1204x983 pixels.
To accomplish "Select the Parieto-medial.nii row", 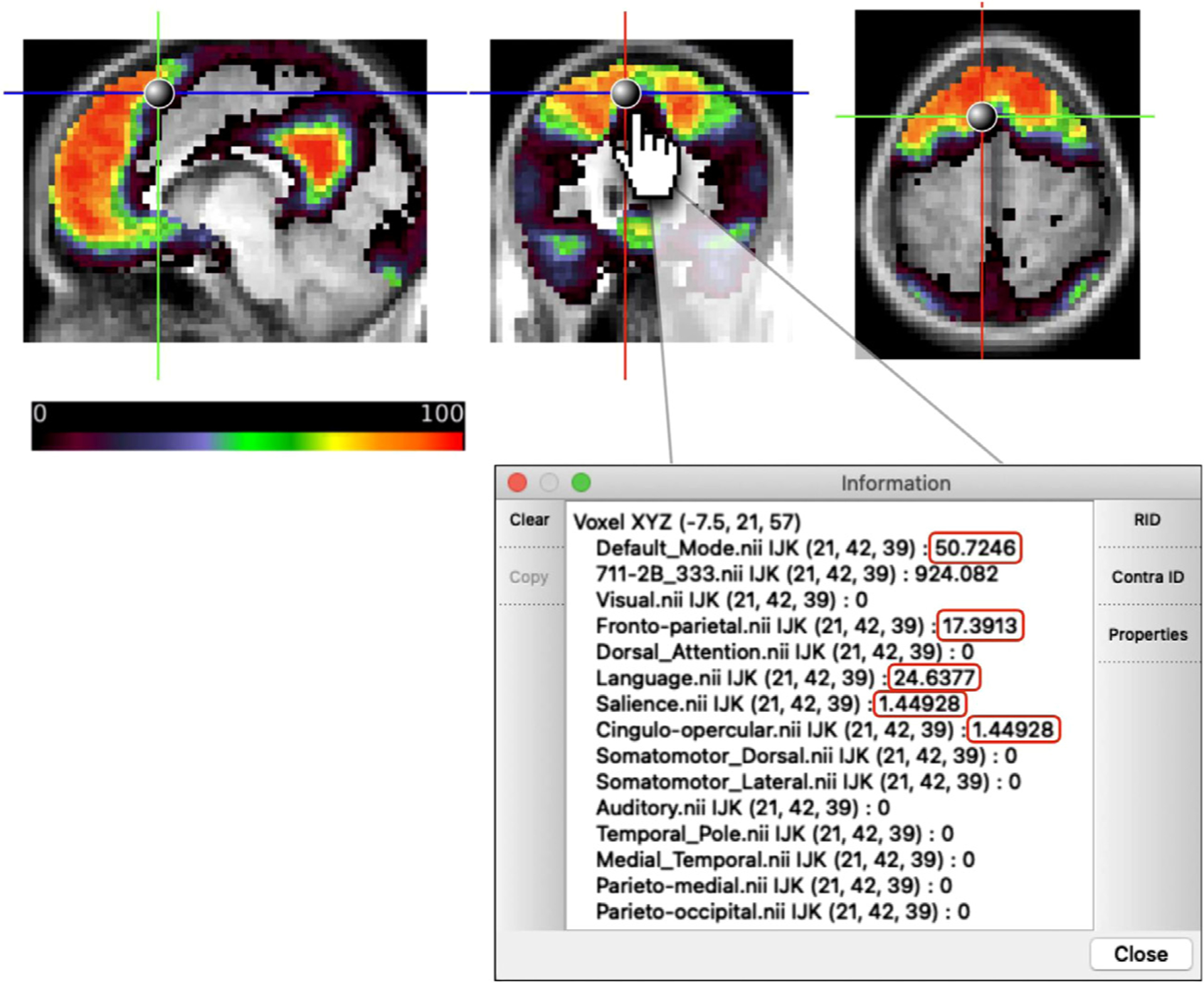I will 774,886.
